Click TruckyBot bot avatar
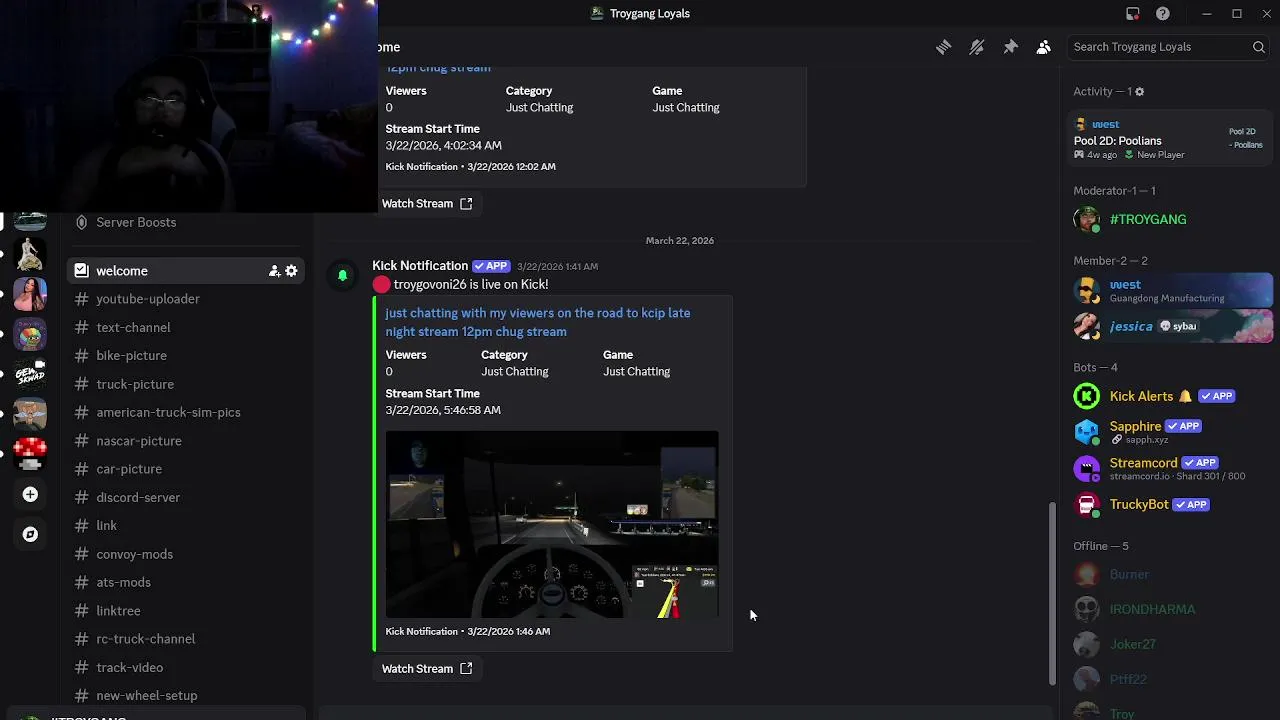The width and height of the screenshot is (1280, 720). tap(1087, 504)
